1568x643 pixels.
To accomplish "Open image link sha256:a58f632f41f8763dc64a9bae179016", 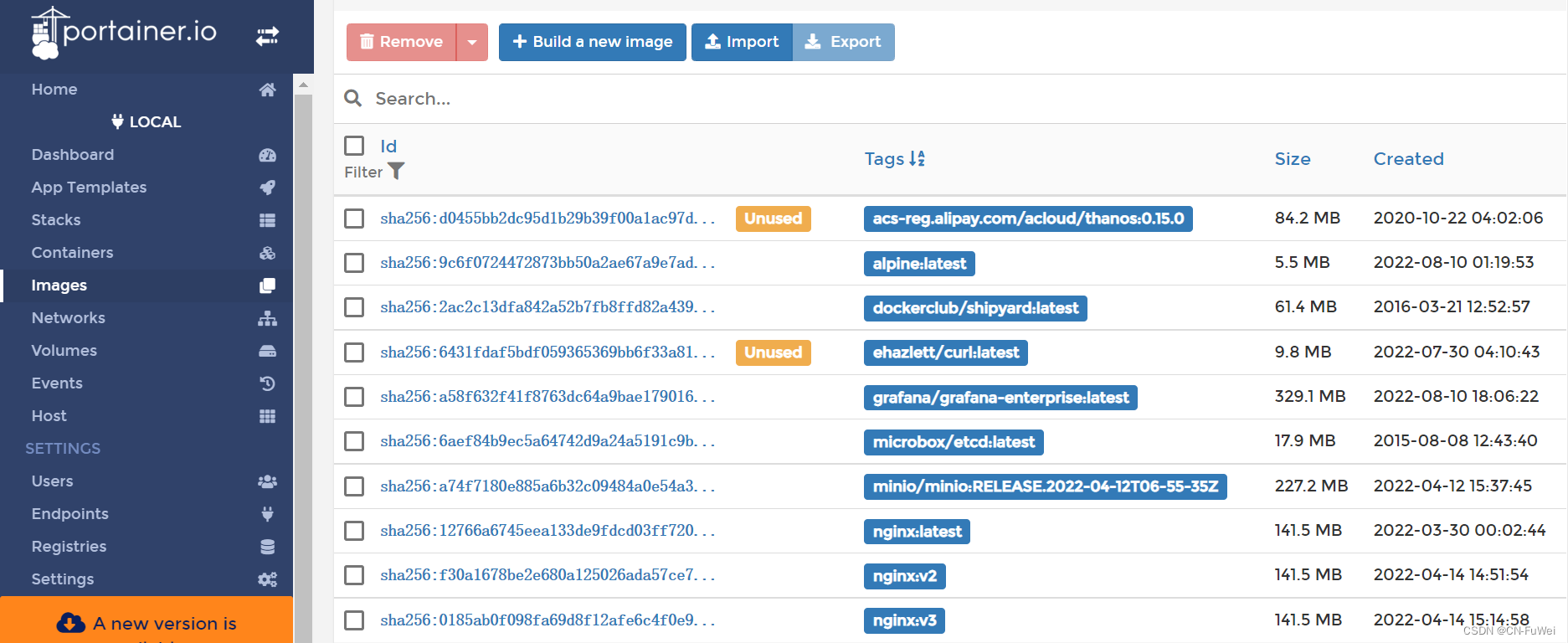I will tap(548, 397).
